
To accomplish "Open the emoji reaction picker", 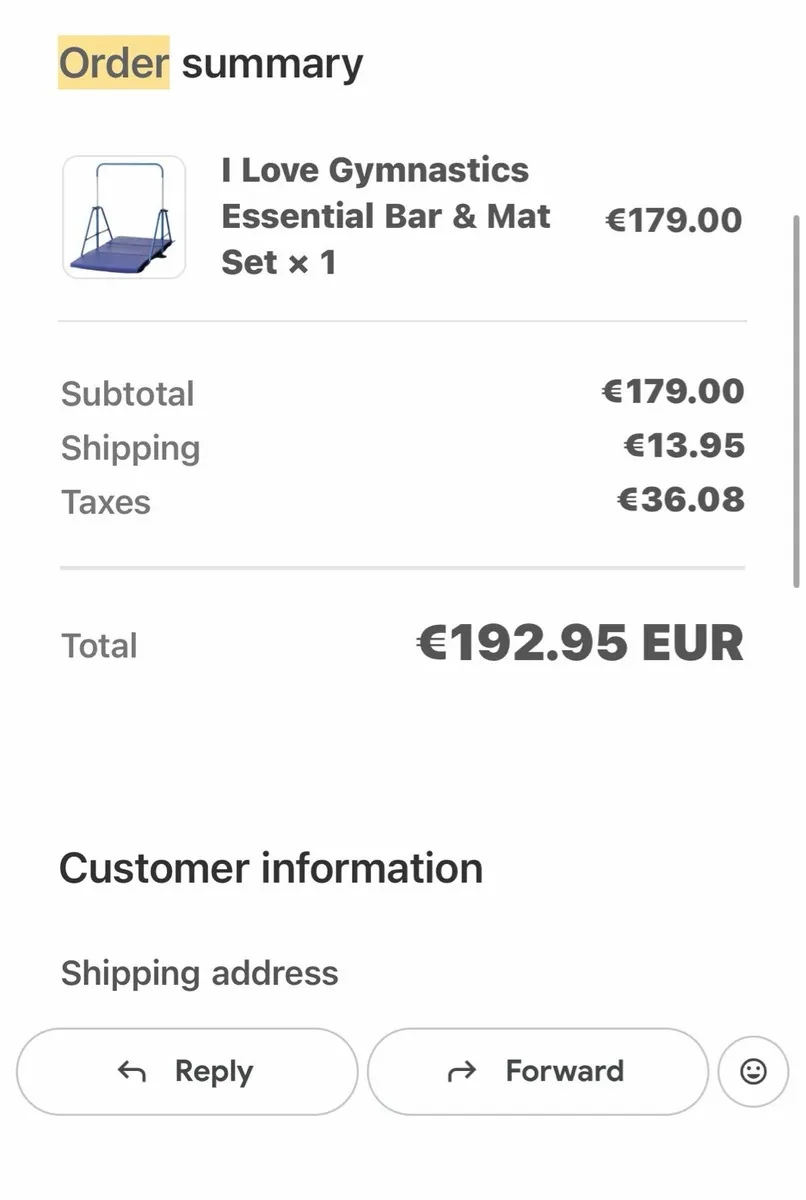I will pyautogui.click(x=753, y=1072).
